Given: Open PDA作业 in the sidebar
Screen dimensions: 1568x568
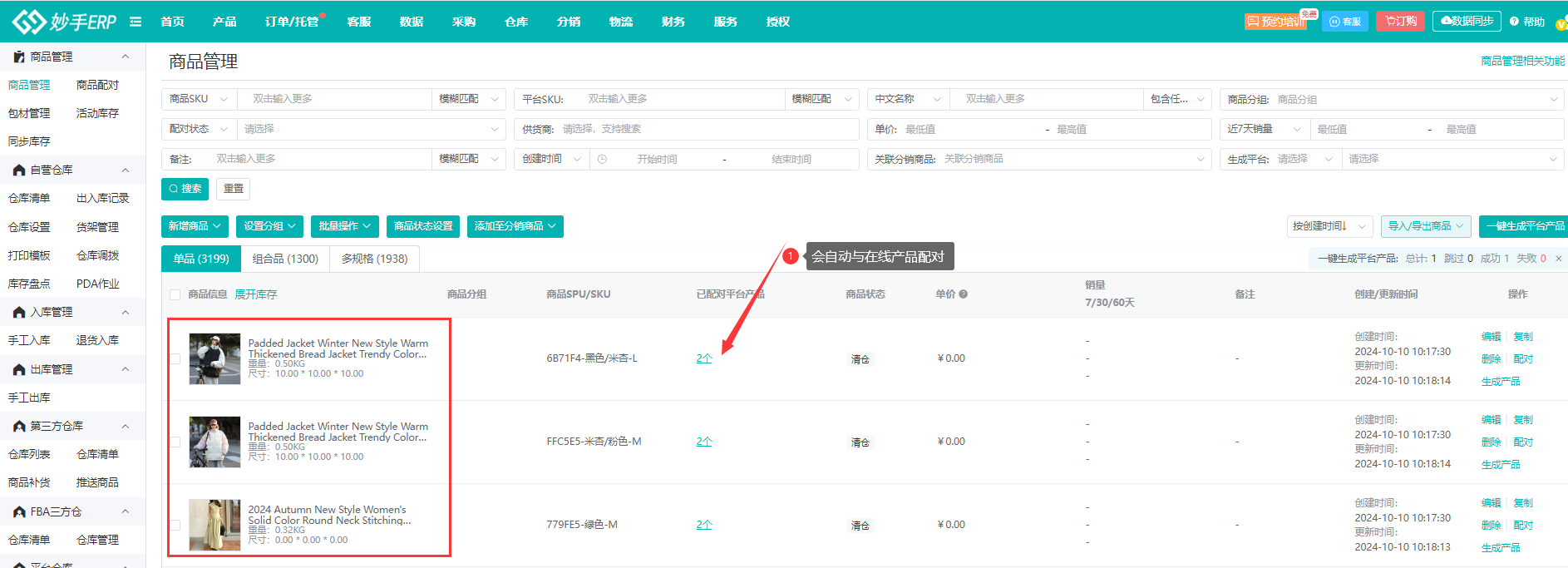Looking at the screenshot, I should [98, 284].
